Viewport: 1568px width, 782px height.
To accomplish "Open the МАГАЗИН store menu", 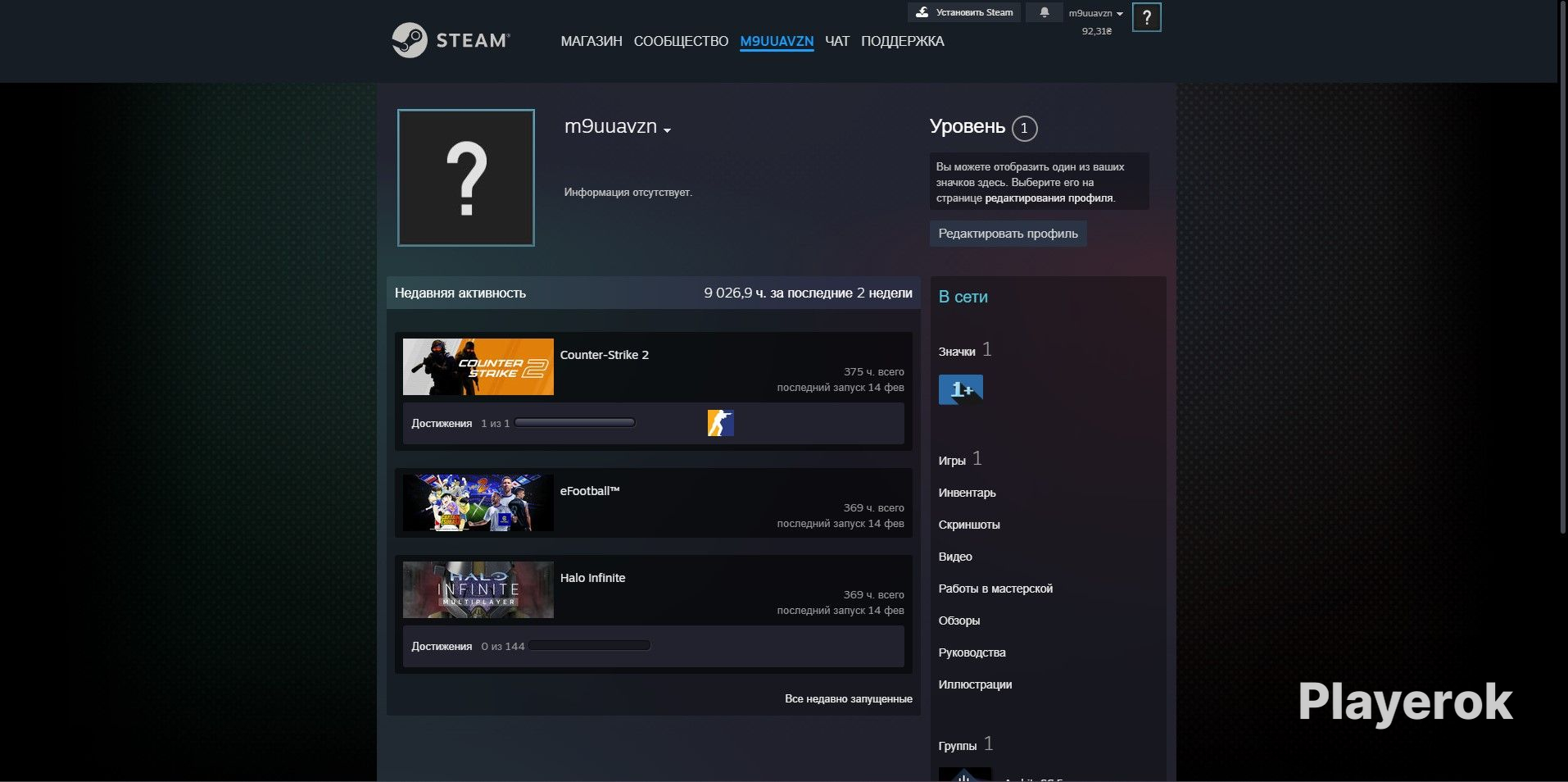I will coord(591,41).
